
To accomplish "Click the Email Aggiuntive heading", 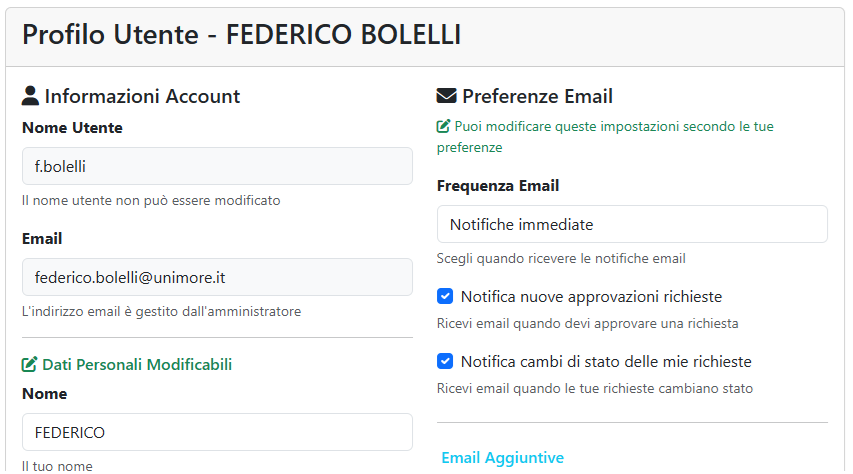I will click(502, 458).
